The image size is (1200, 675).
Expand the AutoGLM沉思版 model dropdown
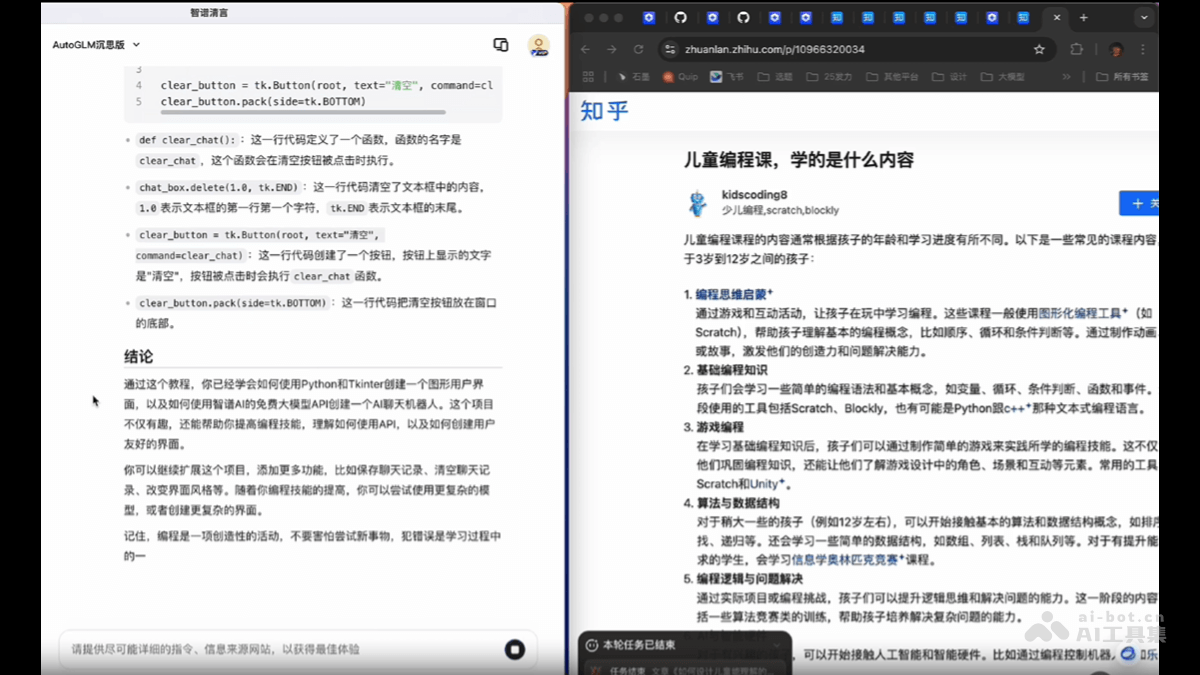click(x=95, y=45)
